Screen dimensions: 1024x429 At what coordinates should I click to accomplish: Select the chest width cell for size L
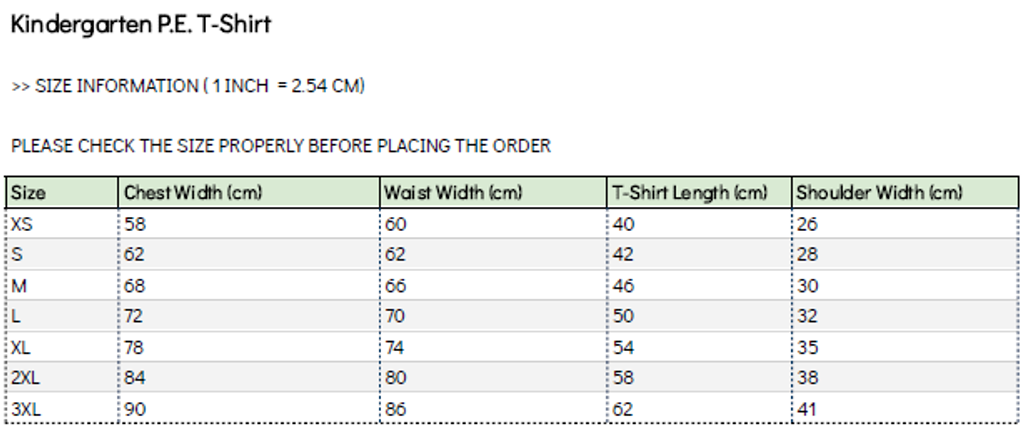[x=134, y=316]
